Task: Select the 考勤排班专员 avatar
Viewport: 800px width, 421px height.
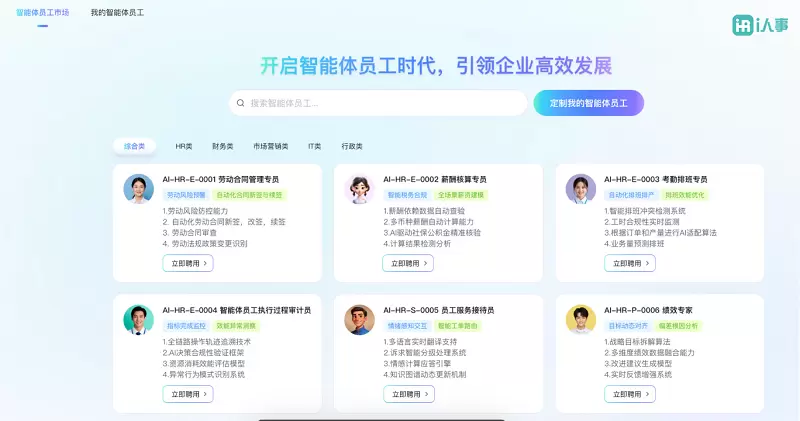Action: (x=581, y=189)
